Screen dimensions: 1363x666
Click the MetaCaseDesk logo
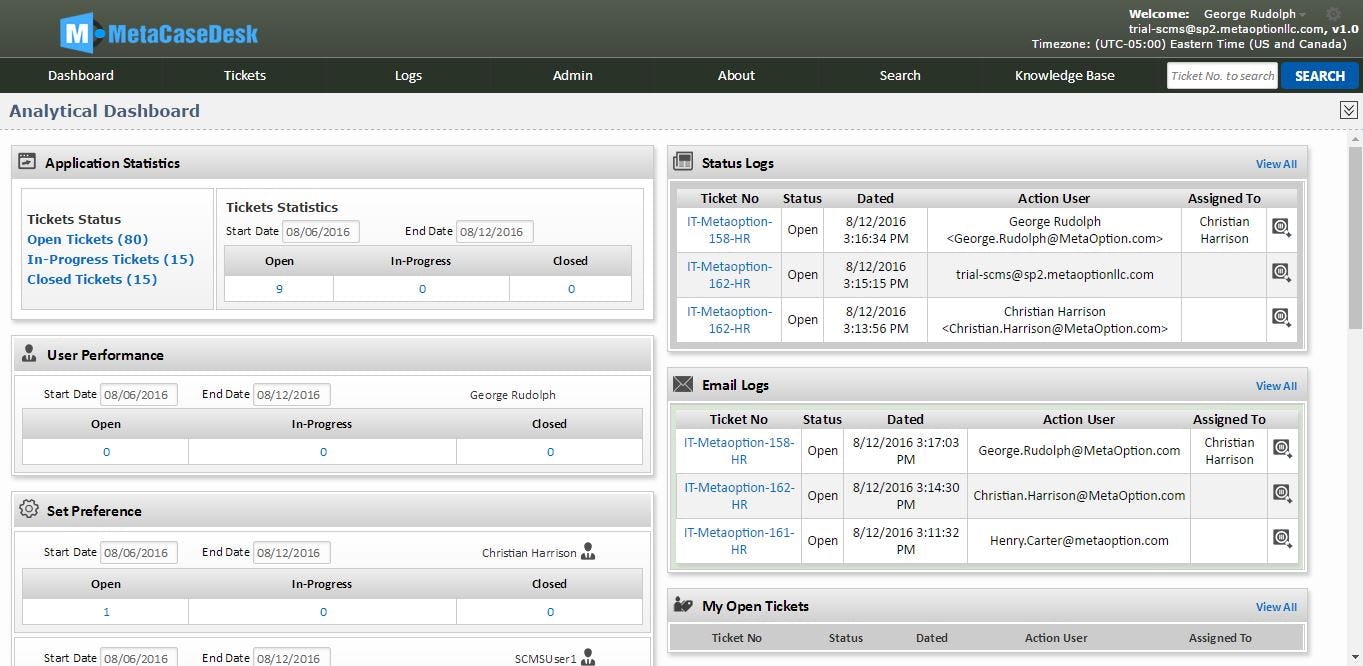(155, 32)
